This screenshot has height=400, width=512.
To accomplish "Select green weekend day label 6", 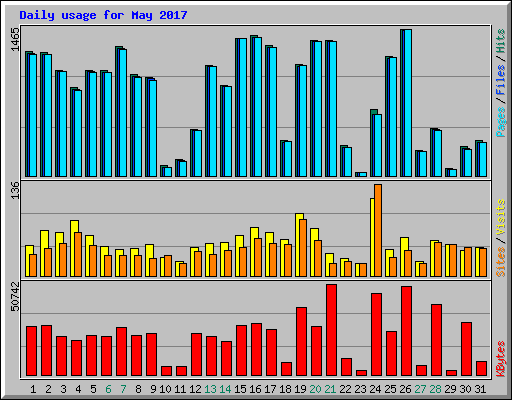I will tap(108, 389).
